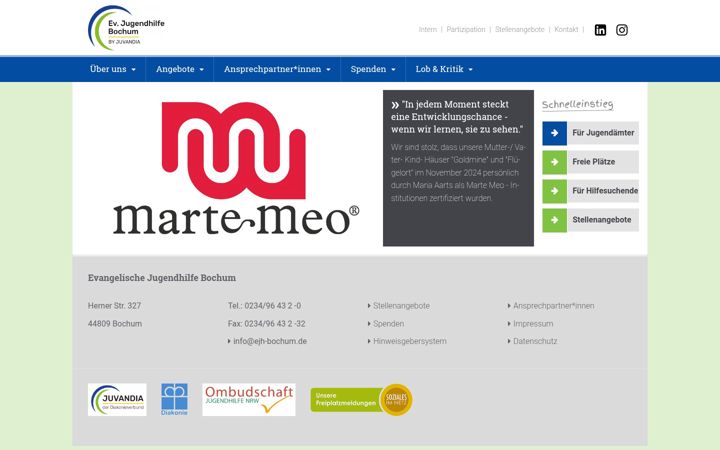Expand the Spenden dropdown arrow
This screenshot has width=720, height=450.
(x=393, y=70)
